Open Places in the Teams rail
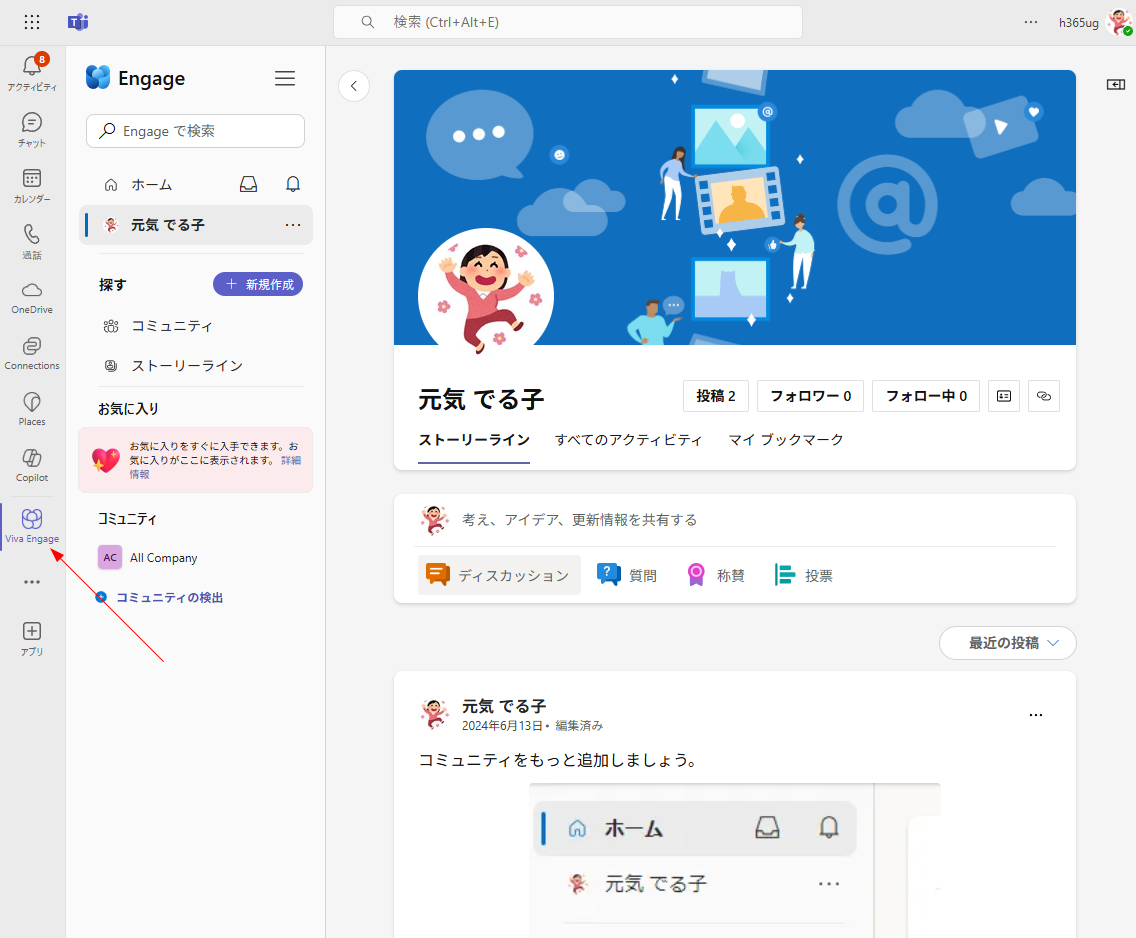Image resolution: width=1136 pixels, height=938 pixels. click(32, 409)
